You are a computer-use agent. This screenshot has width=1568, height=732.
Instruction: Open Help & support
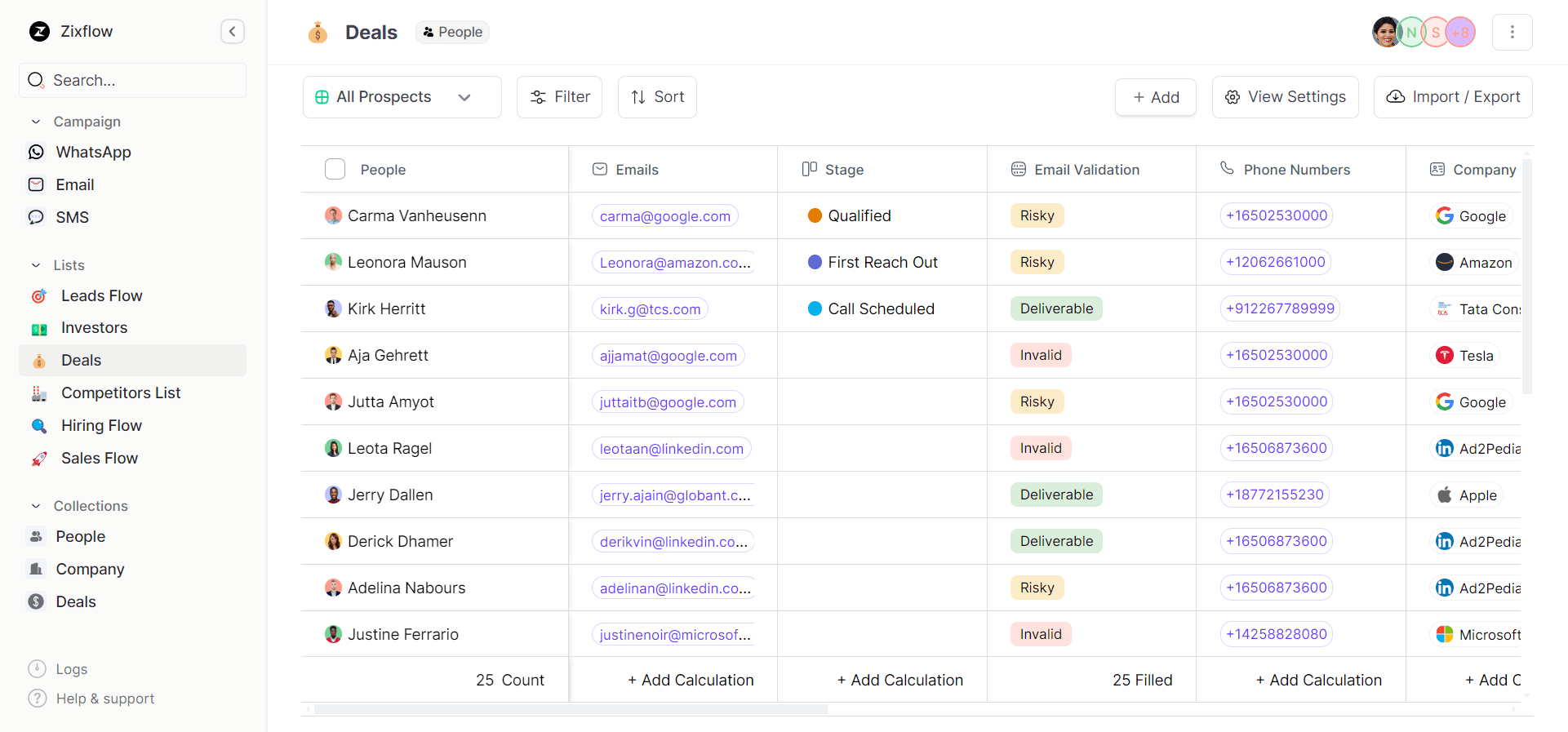coord(104,699)
